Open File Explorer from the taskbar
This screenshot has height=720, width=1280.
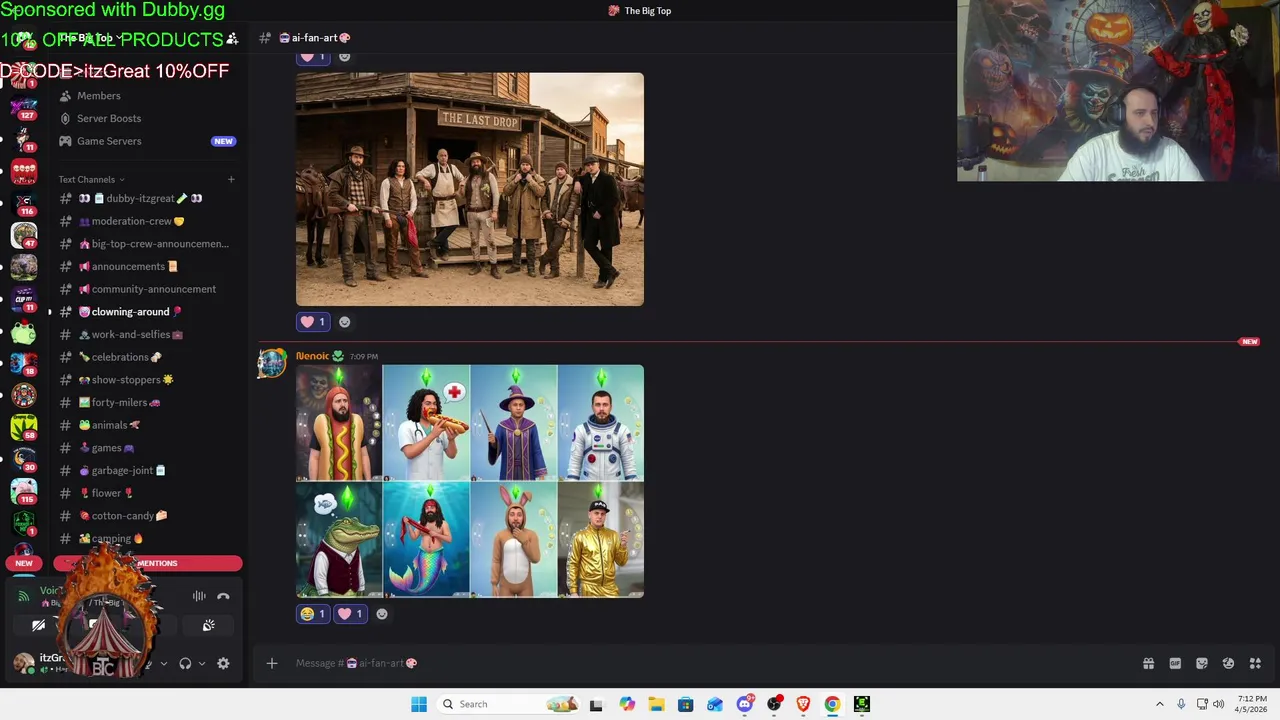point(656,704)
